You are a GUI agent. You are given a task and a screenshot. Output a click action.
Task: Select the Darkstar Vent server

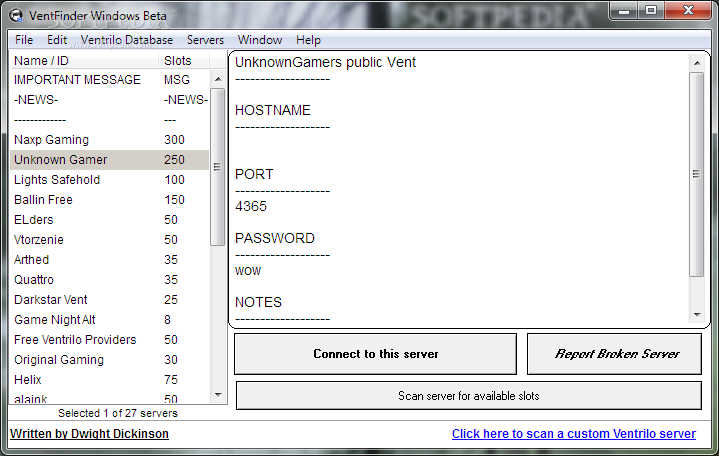pyautogui.click(x=109, y=300)
